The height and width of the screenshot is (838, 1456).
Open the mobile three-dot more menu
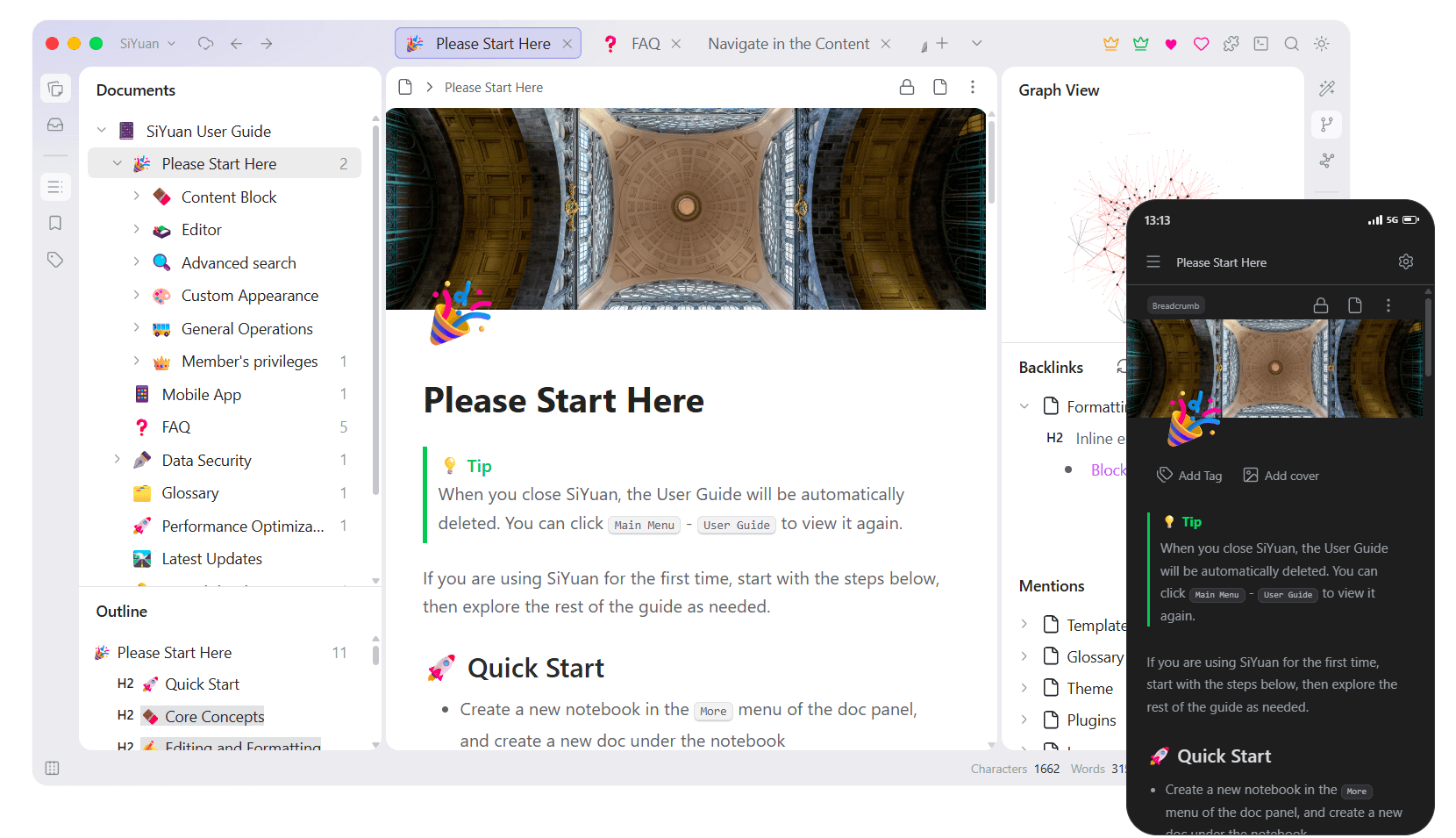[x=1388, y=305]
